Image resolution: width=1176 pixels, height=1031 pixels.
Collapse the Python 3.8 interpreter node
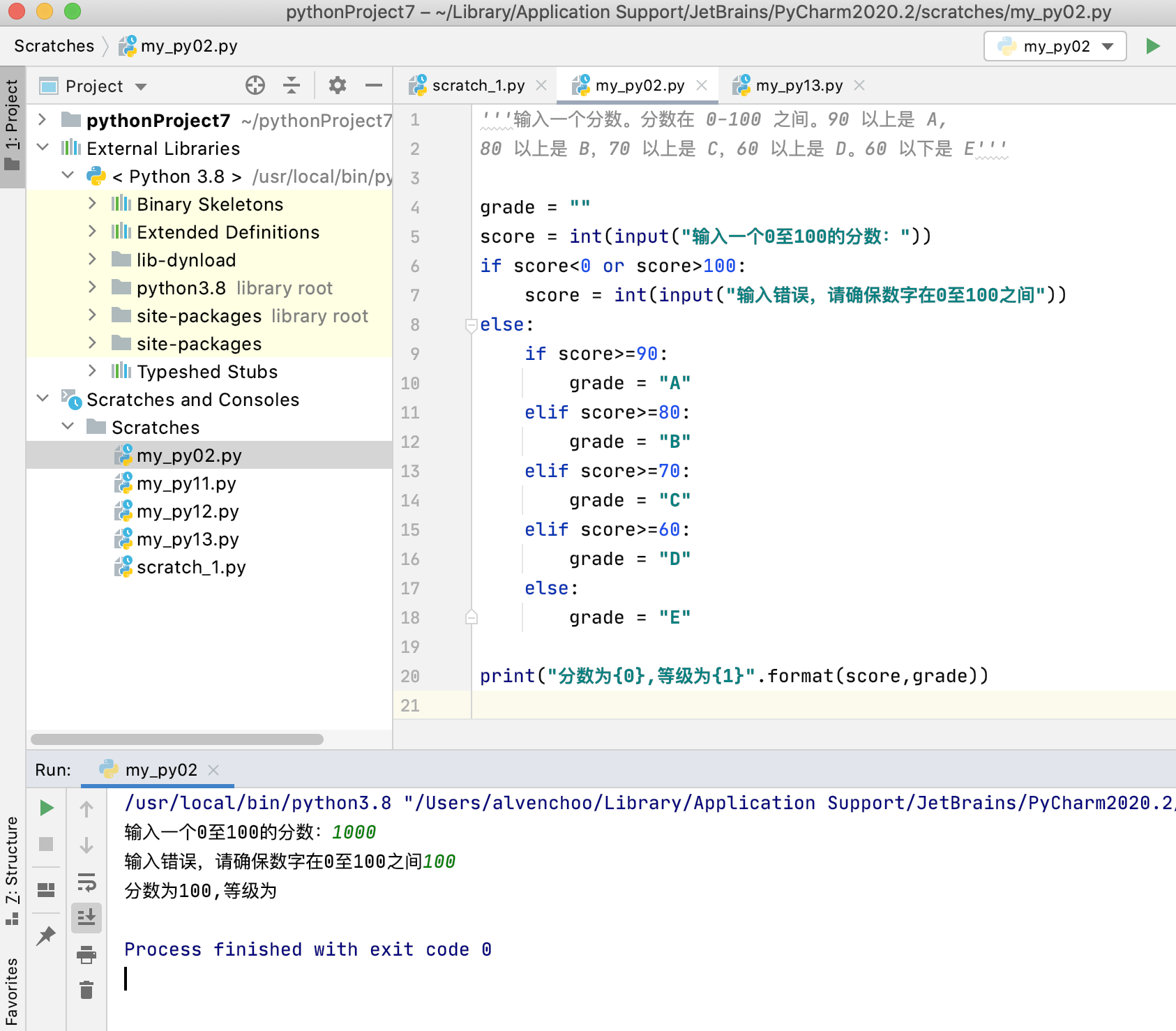(68, 176)
